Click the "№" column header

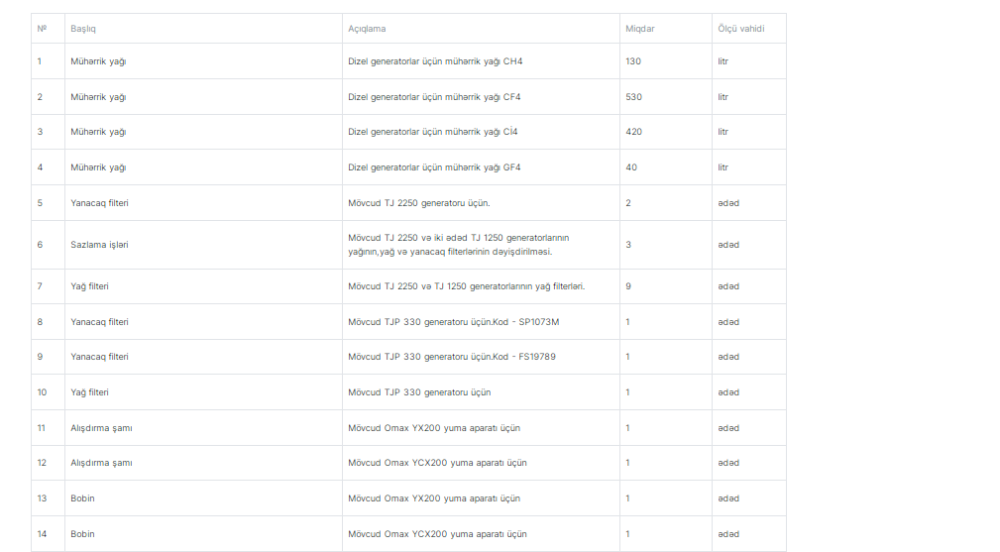42,28
